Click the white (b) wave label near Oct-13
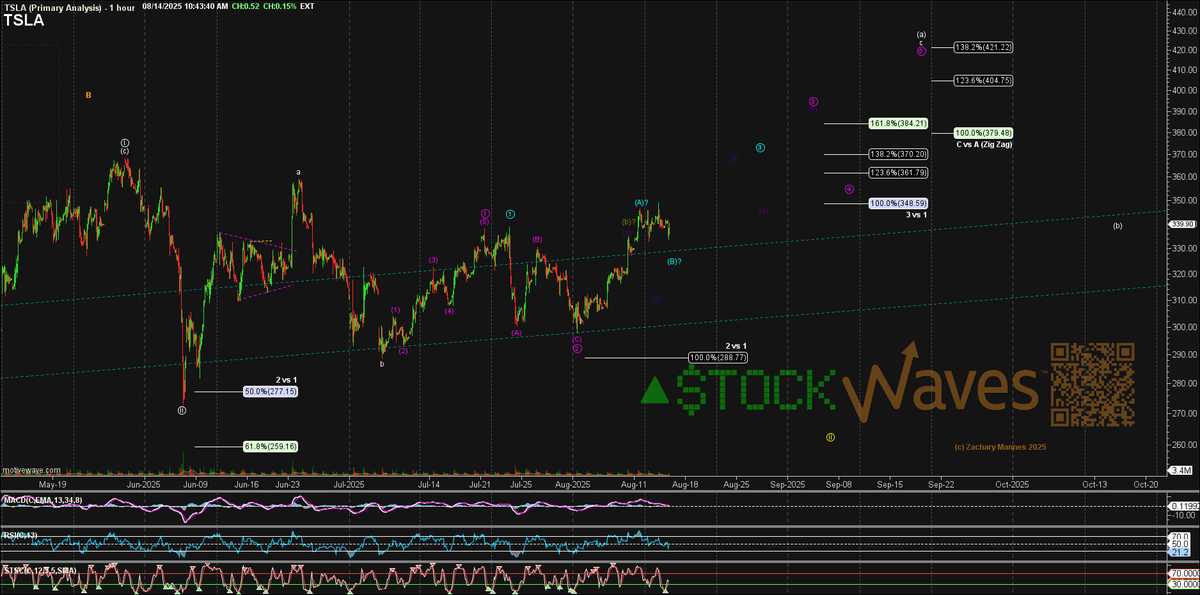Screen dimensions: 1200x595 [1117, 225]
